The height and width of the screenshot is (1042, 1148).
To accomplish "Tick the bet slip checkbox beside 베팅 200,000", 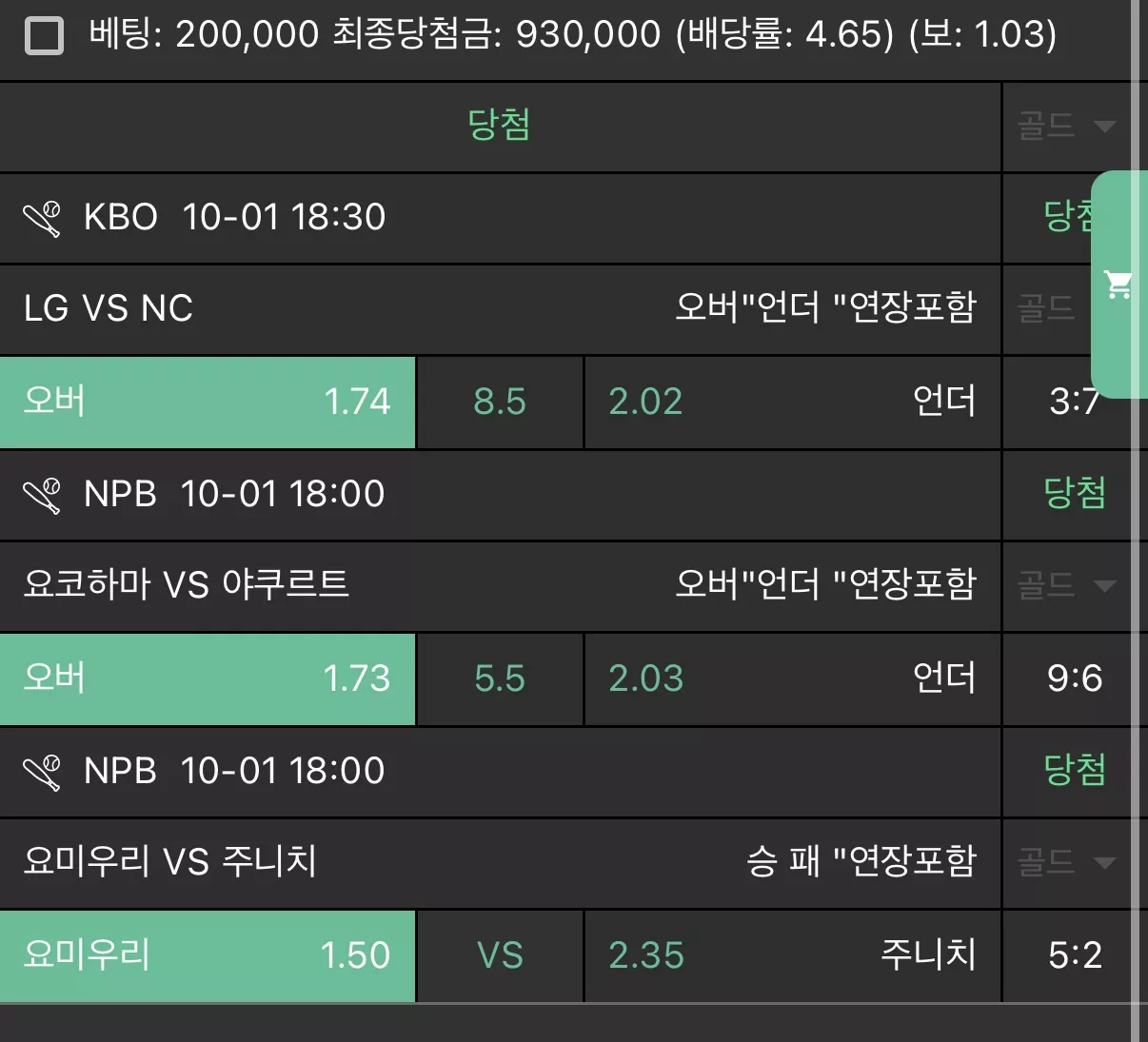I will pyautogui.click(x=44, y=36).
